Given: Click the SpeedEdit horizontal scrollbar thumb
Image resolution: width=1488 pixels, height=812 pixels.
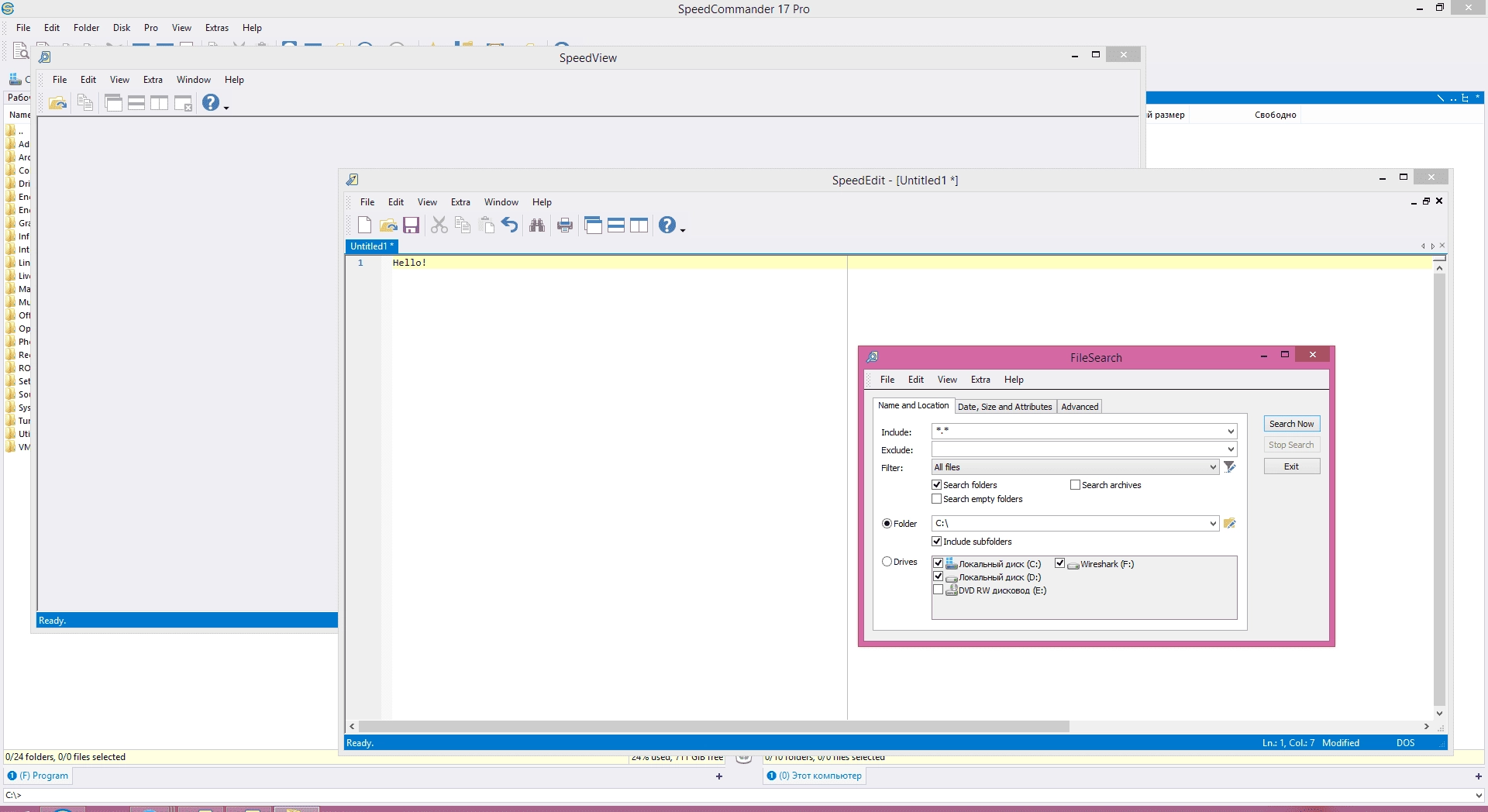Looking at the screenshot, I should (x=713, y=726).
